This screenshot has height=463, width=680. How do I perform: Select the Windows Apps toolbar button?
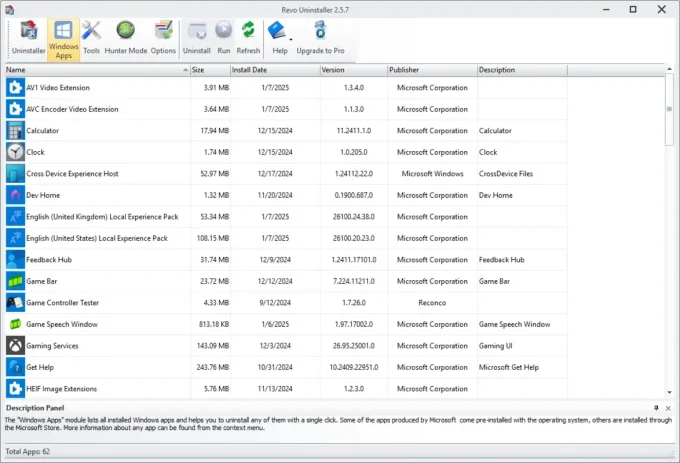pos(63,38)
